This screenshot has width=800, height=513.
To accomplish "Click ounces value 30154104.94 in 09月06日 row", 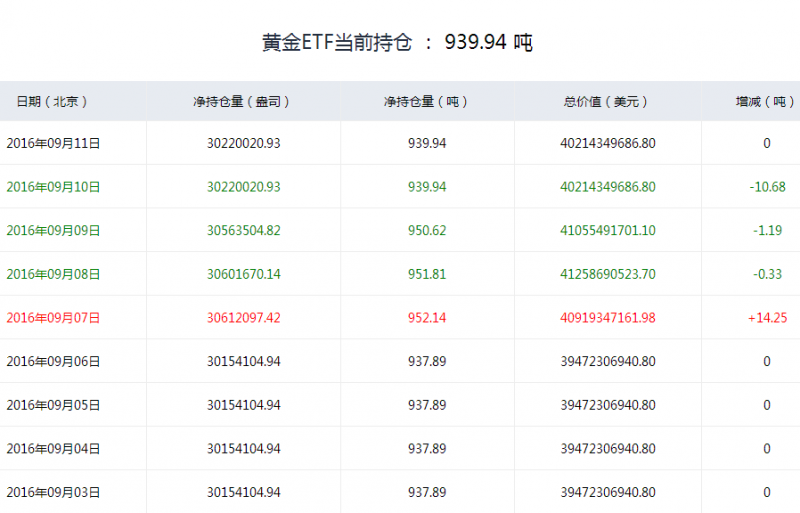I will (x=243, y=361).
